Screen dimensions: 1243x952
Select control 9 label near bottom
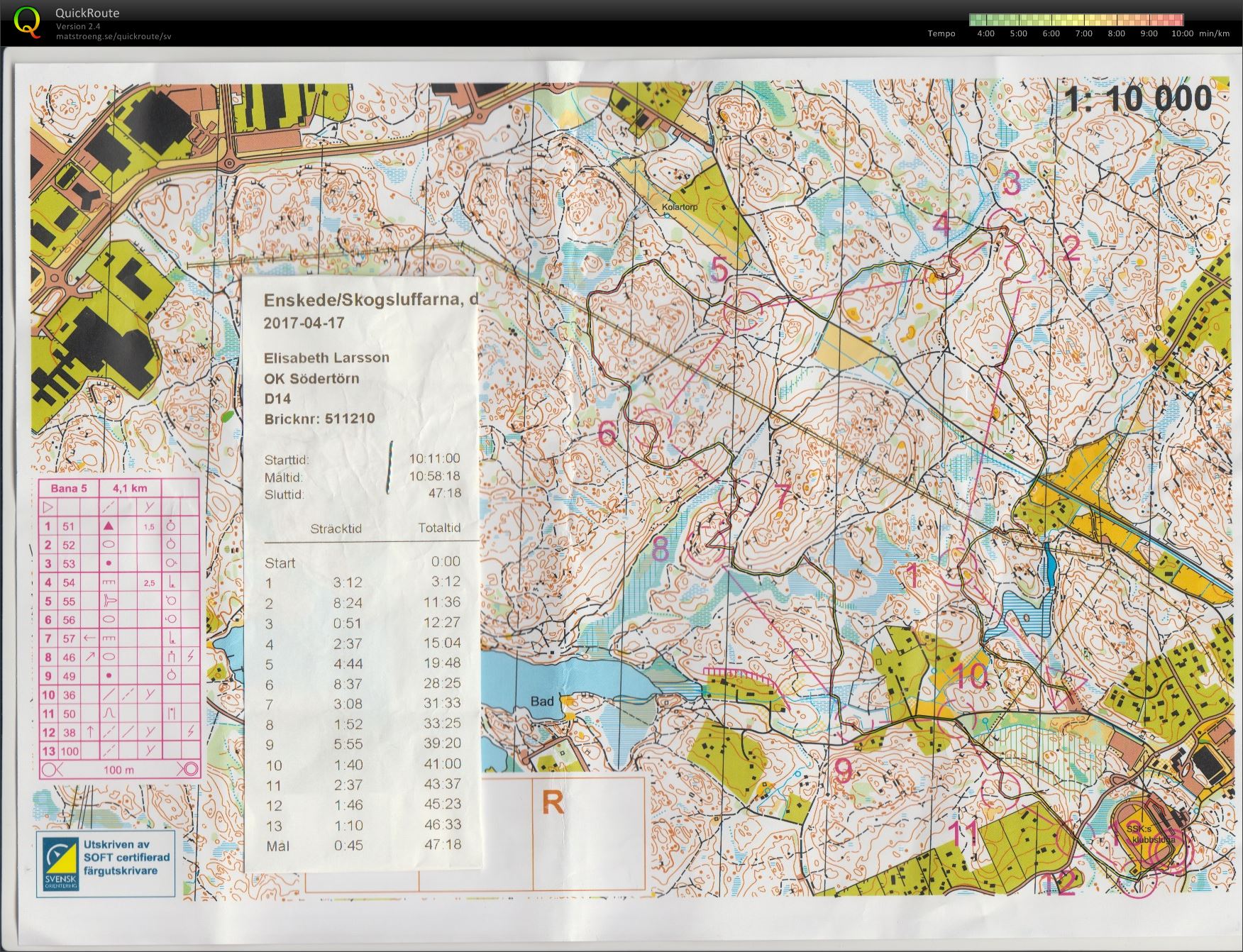(x=843, y=770)
